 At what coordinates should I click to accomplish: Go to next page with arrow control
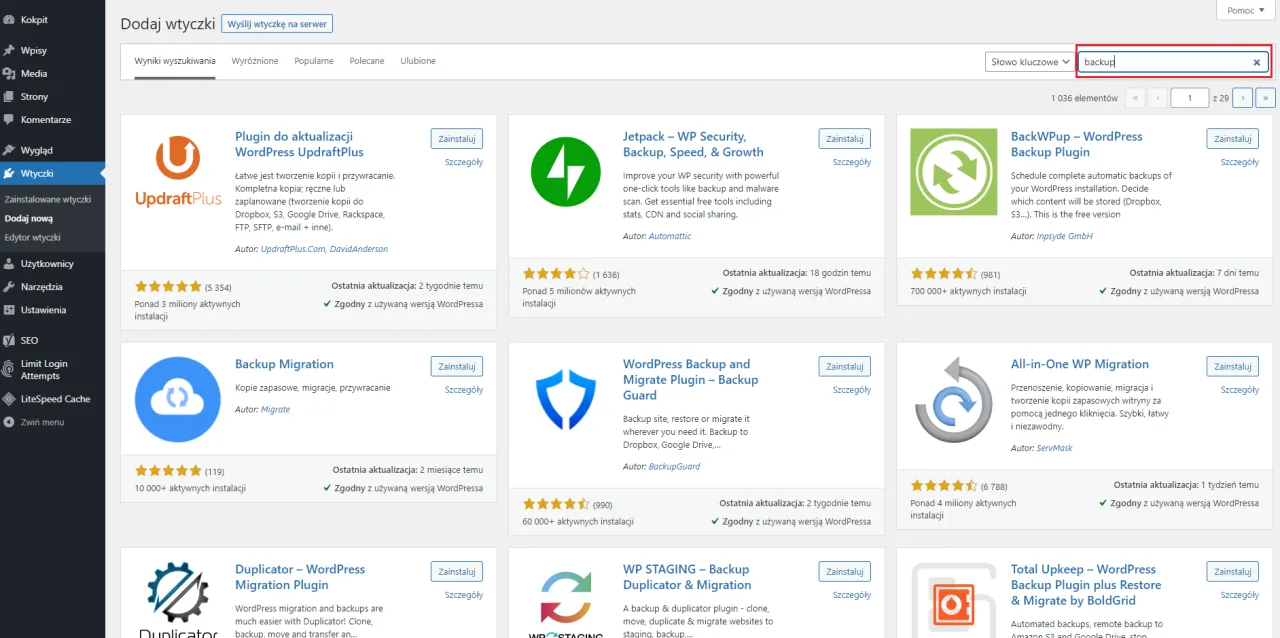[x=1241, y=97]
